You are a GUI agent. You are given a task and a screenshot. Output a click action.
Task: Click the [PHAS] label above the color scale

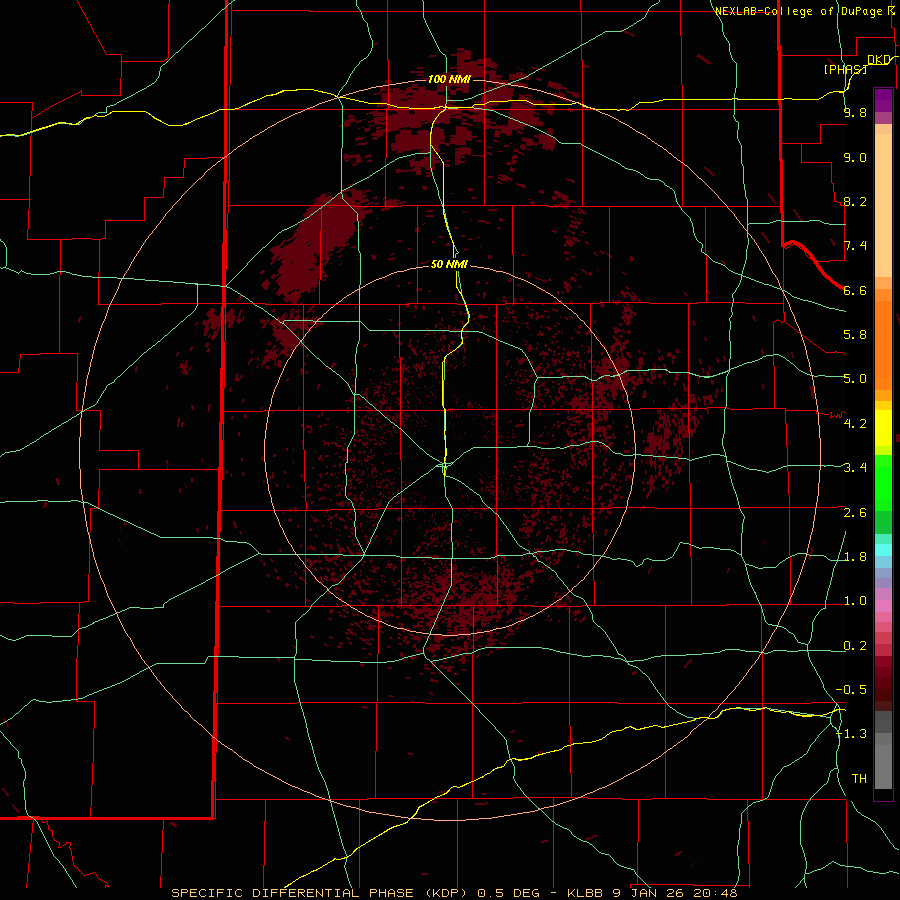[845, 69]
